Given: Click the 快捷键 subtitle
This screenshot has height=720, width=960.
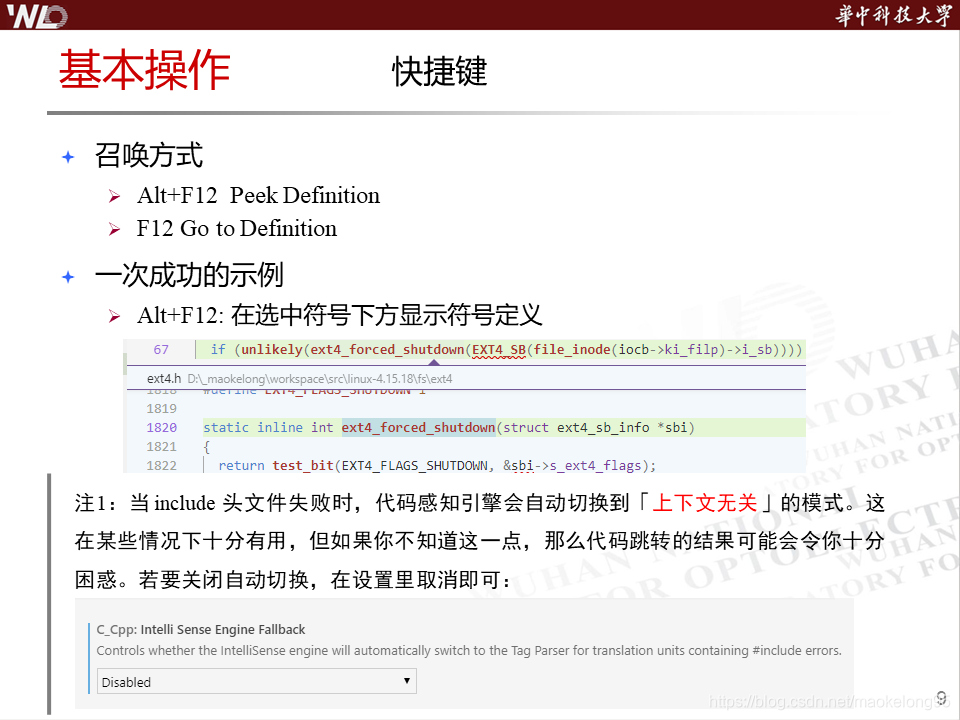Looking at the screenshot, I should [440, 72].
